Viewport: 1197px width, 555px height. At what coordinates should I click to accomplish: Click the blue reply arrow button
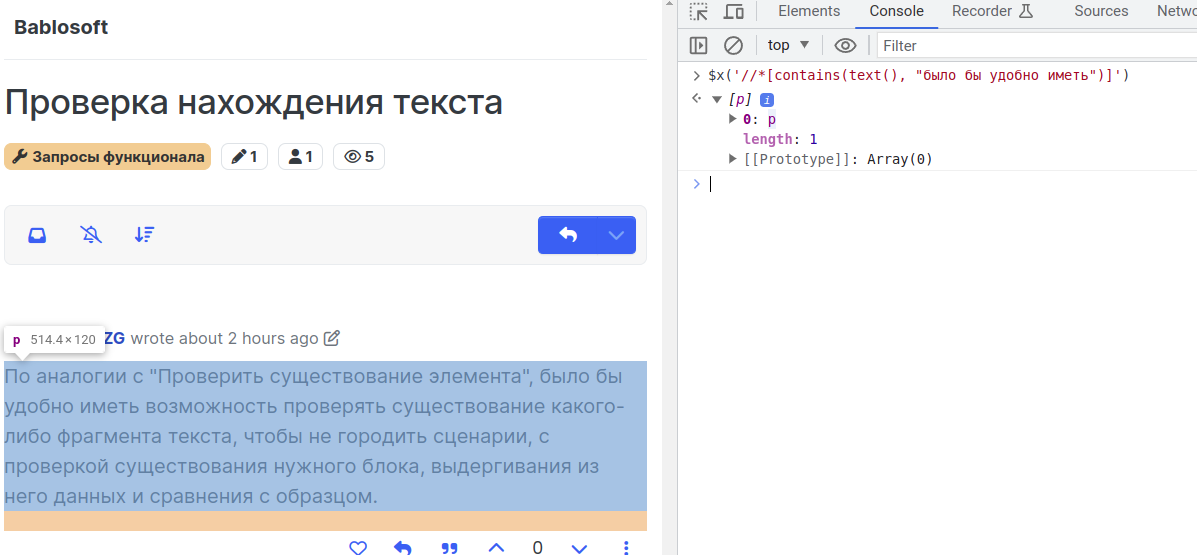(568, 235)
